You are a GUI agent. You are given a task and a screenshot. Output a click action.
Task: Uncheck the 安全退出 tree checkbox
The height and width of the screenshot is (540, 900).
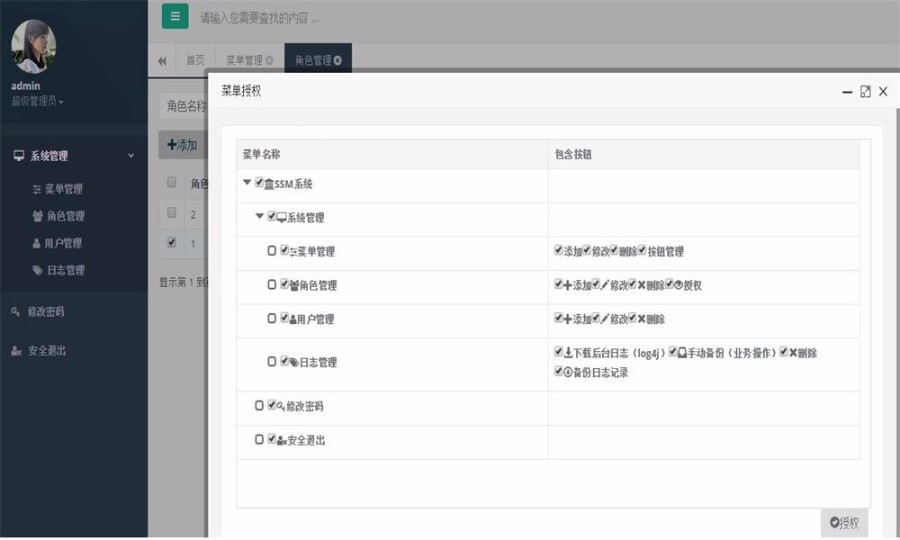pos(271,438)
